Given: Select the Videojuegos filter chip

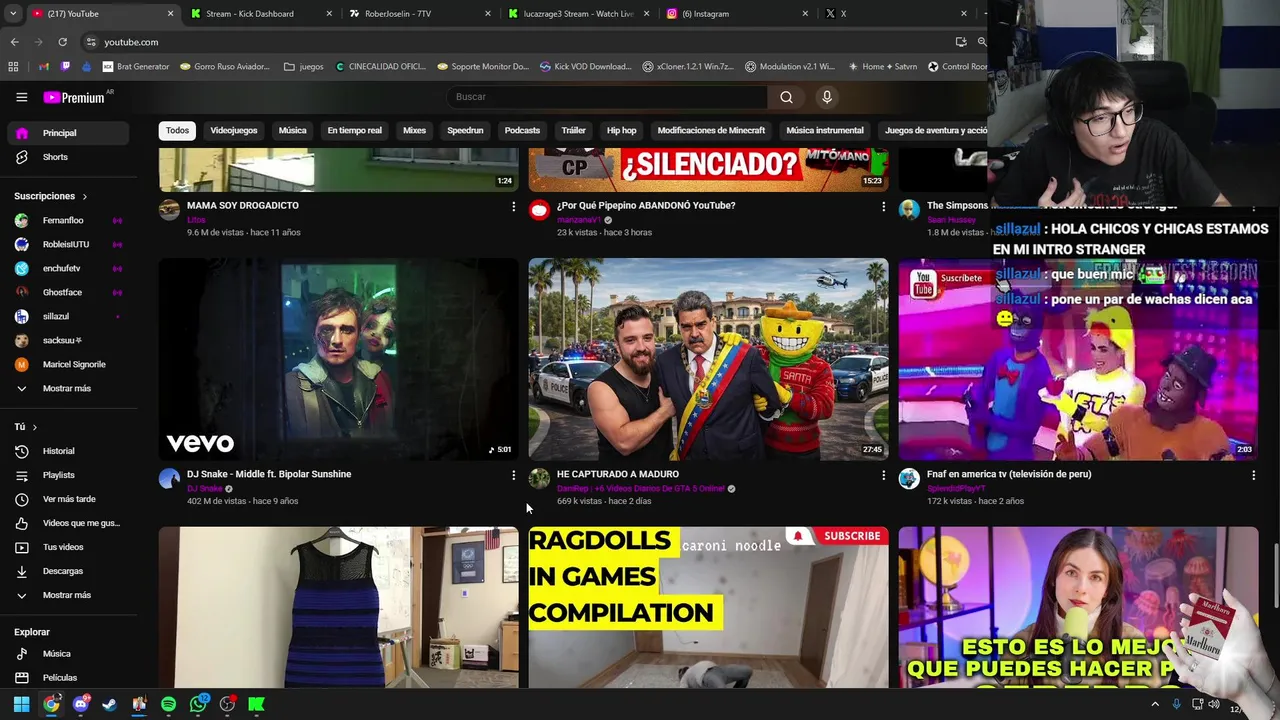Looking at the screenshot, I should click(233, 131).
